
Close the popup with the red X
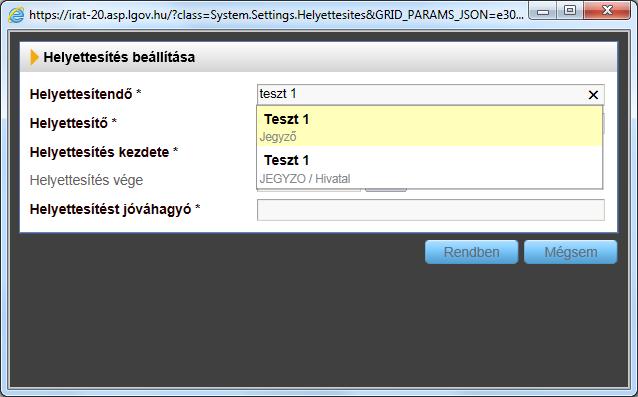[x=607, y=11]
